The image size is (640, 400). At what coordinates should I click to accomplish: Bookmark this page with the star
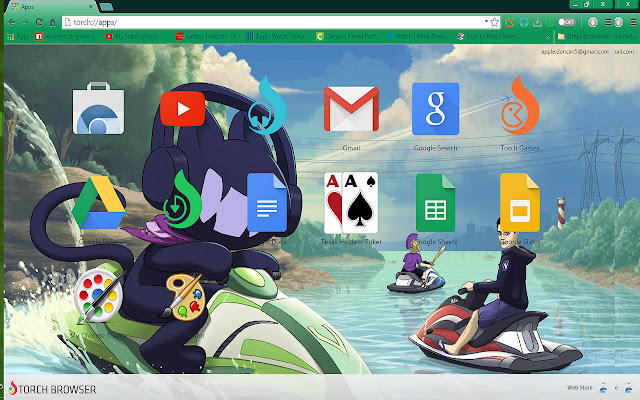point(495,22)
